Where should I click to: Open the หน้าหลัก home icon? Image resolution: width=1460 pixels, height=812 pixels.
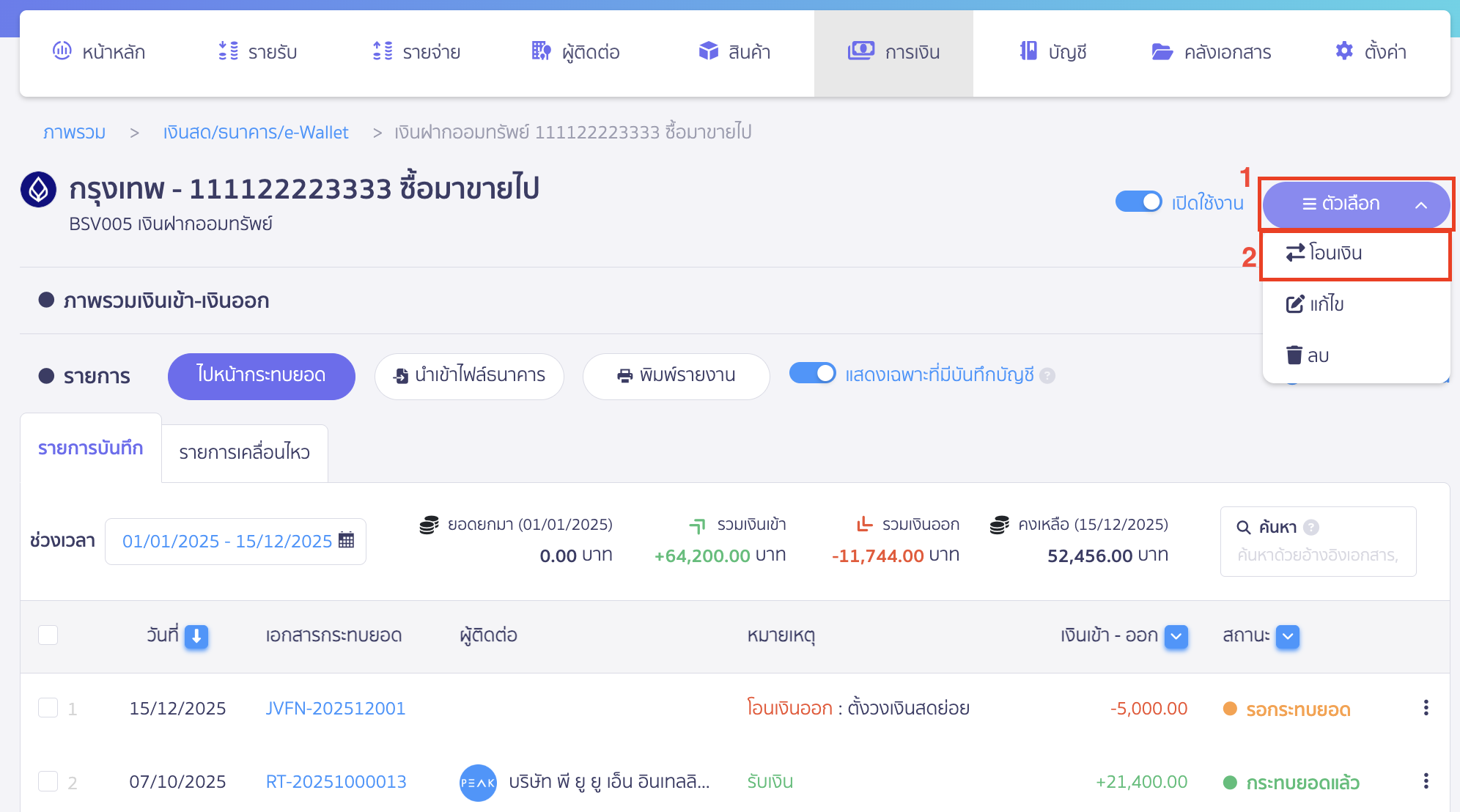click(x=62, y=51)
